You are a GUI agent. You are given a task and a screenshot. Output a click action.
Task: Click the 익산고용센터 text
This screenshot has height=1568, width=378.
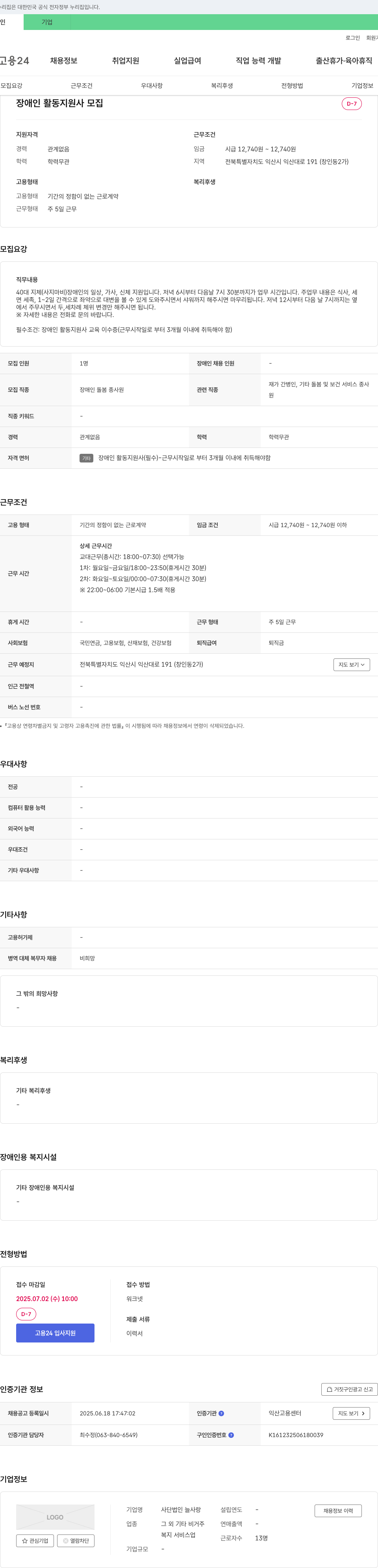point(285,1413)
